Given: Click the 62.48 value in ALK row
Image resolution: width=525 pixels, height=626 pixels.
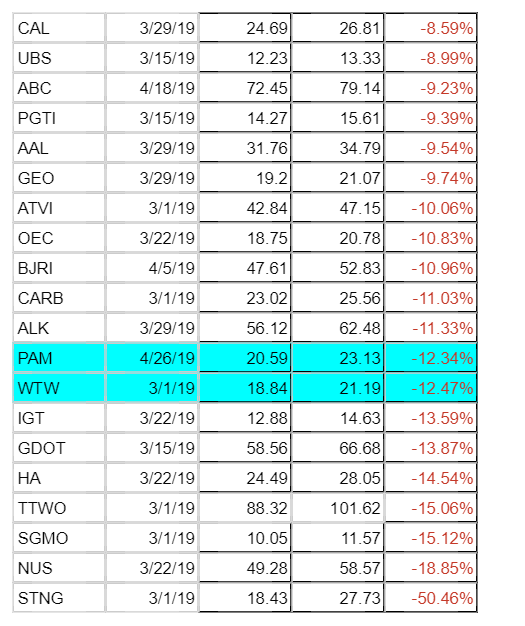Looking at the screenshot, I should click(x=338, y=328).
